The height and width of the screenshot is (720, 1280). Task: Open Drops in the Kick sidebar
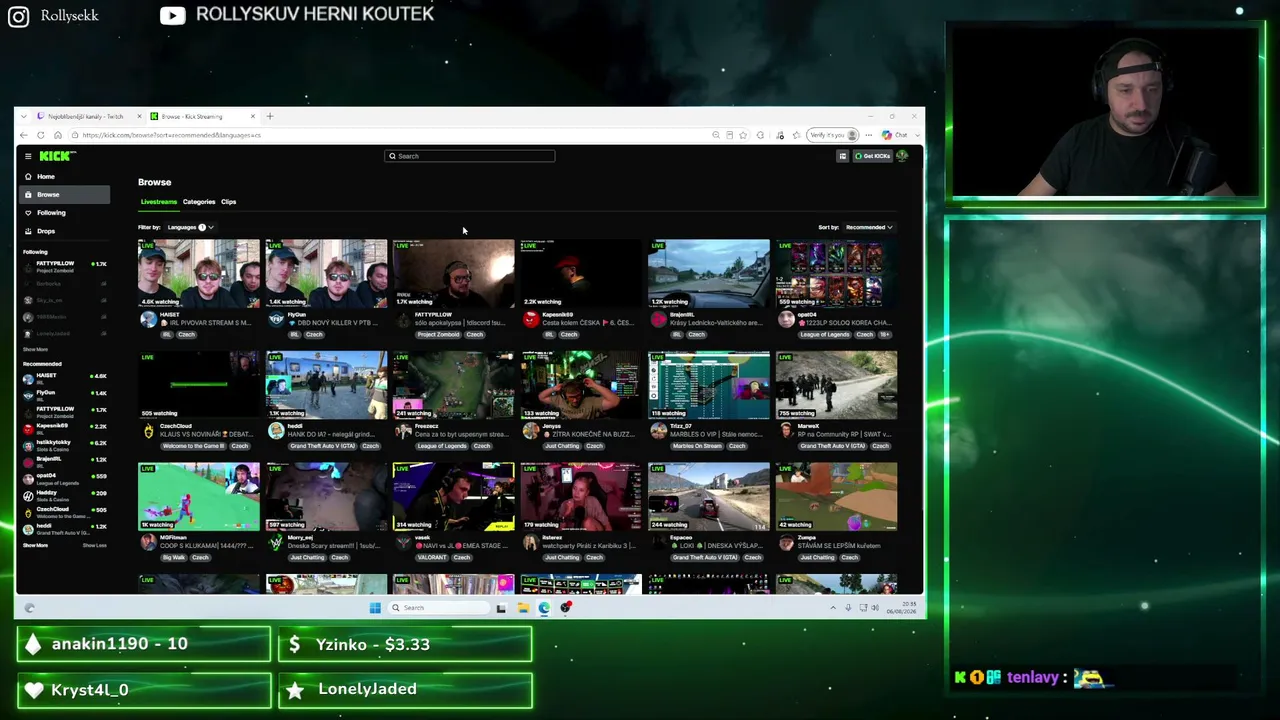tap(62, 231)
